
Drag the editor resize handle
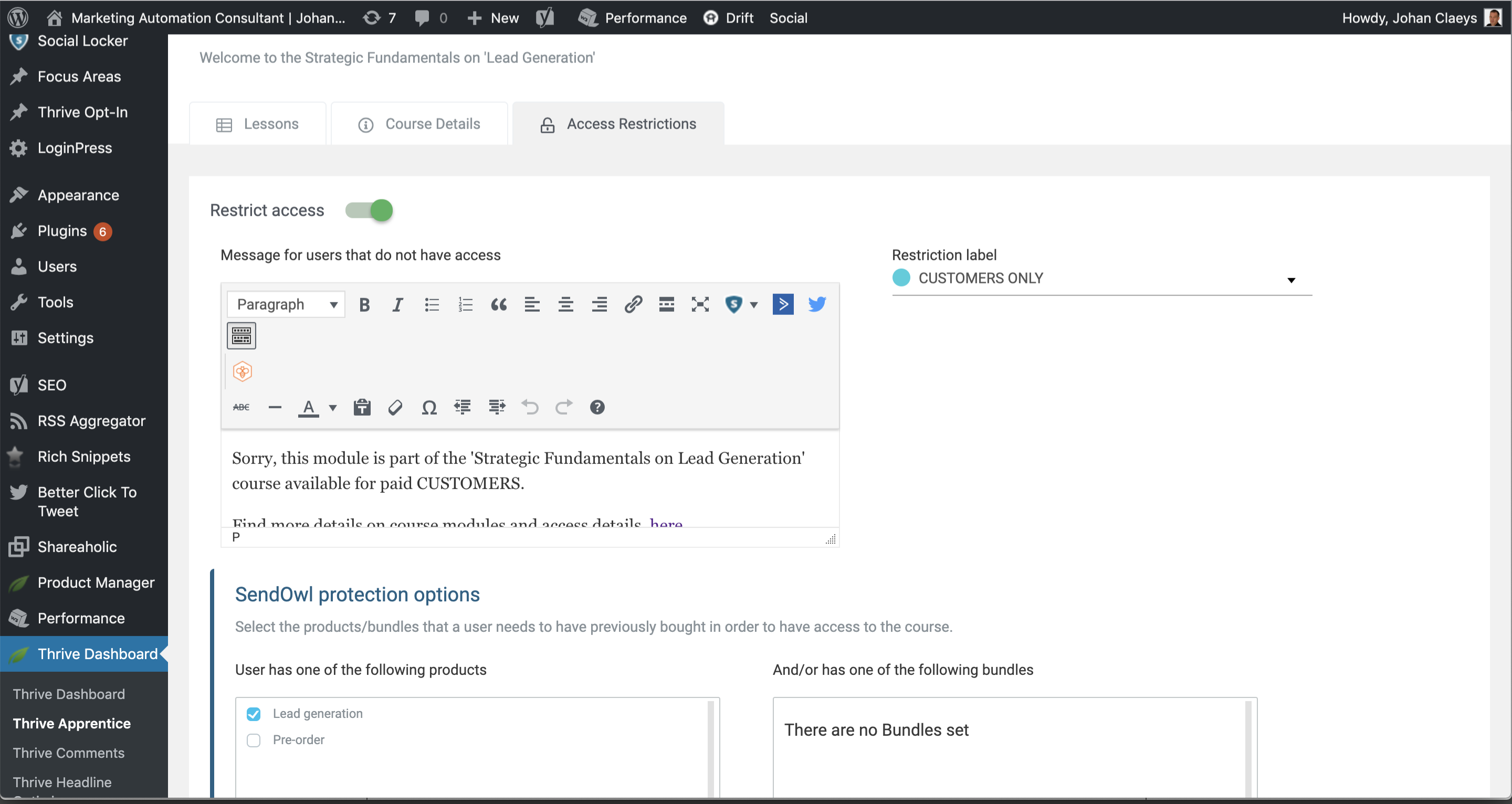pos(830,540)
